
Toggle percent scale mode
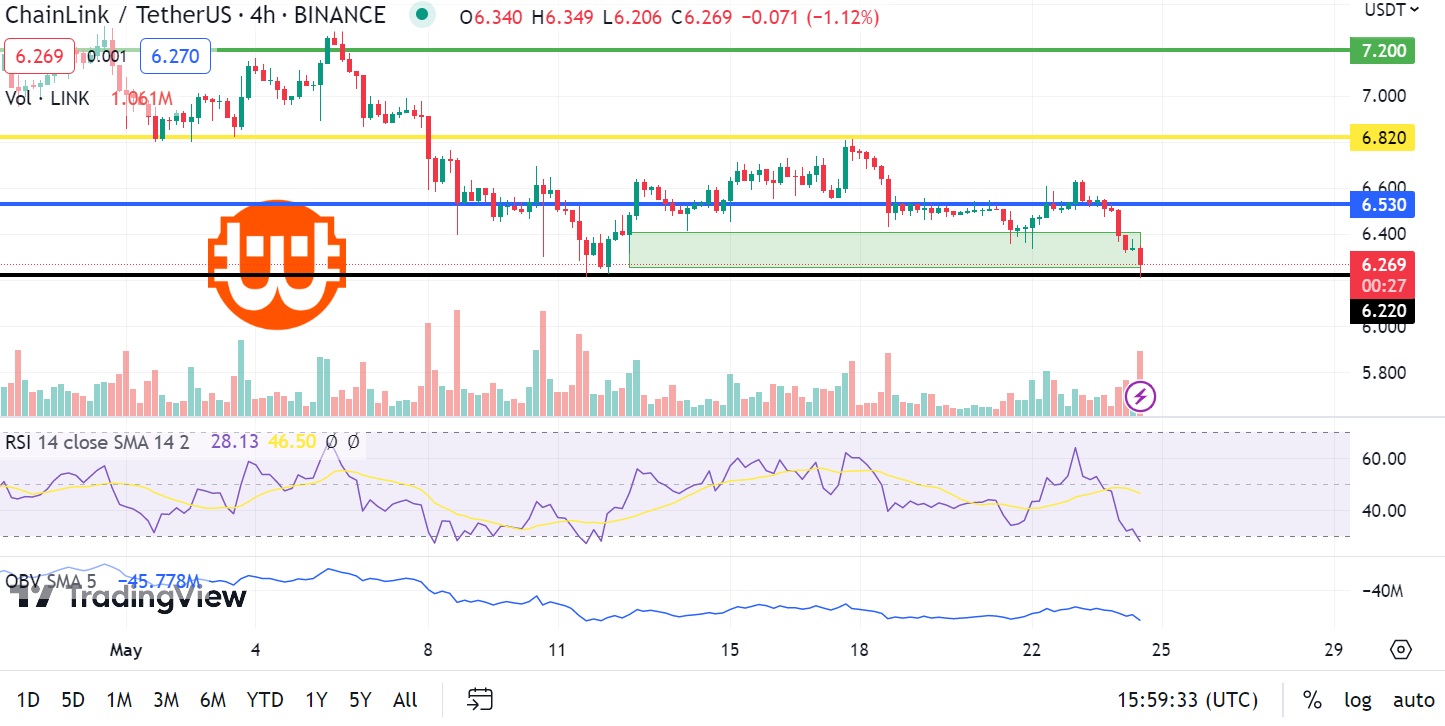pos(1311,699)
